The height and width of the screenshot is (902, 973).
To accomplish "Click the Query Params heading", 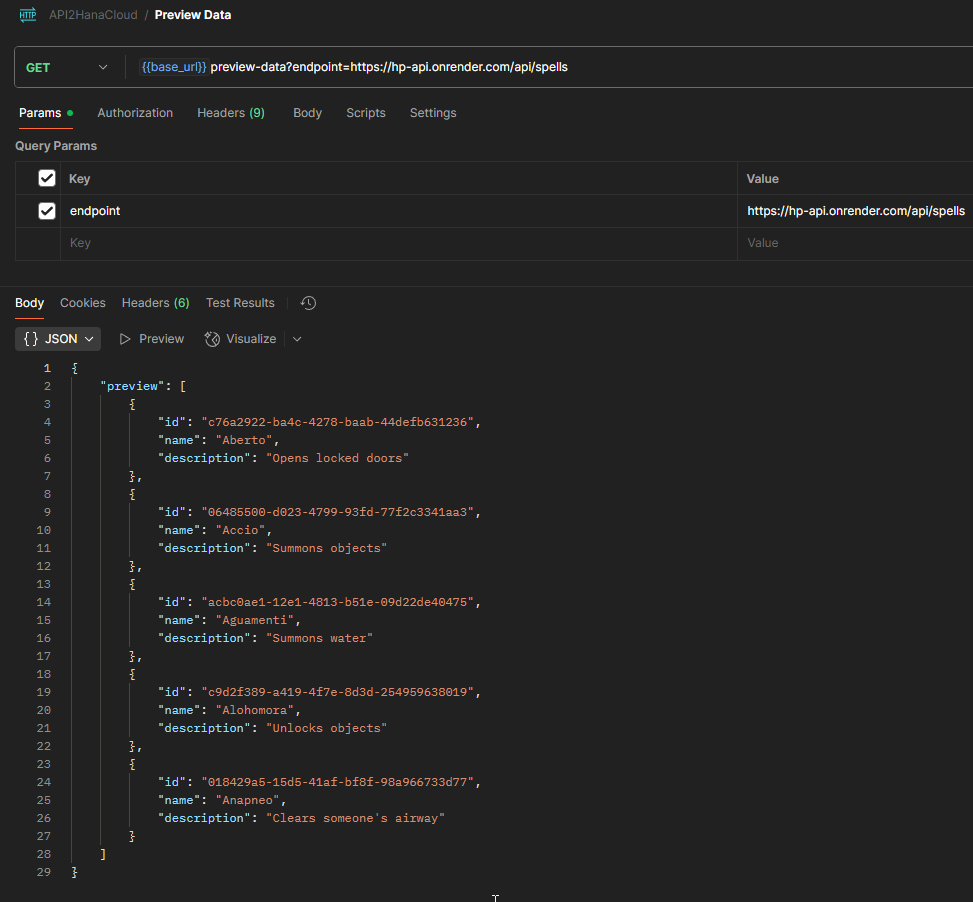I will coord(56,146).
